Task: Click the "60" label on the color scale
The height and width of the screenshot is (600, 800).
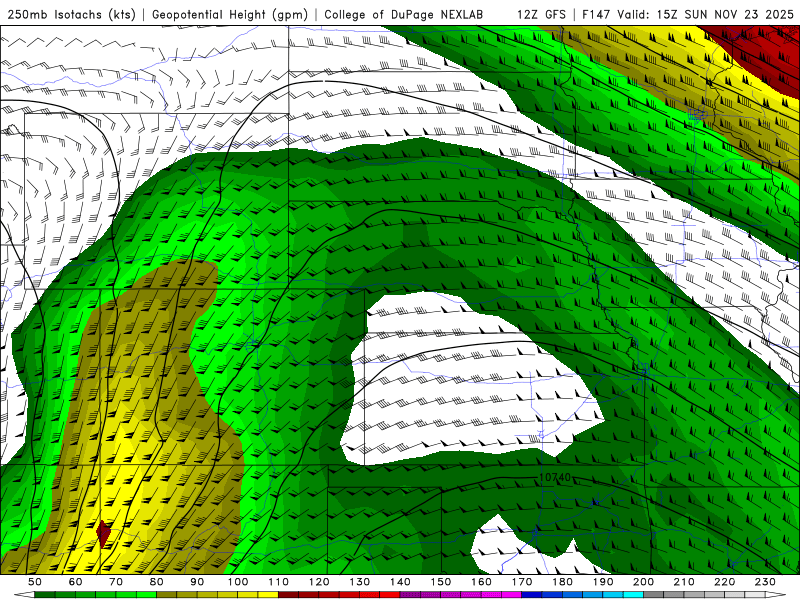Action: [x=76, y=582]
